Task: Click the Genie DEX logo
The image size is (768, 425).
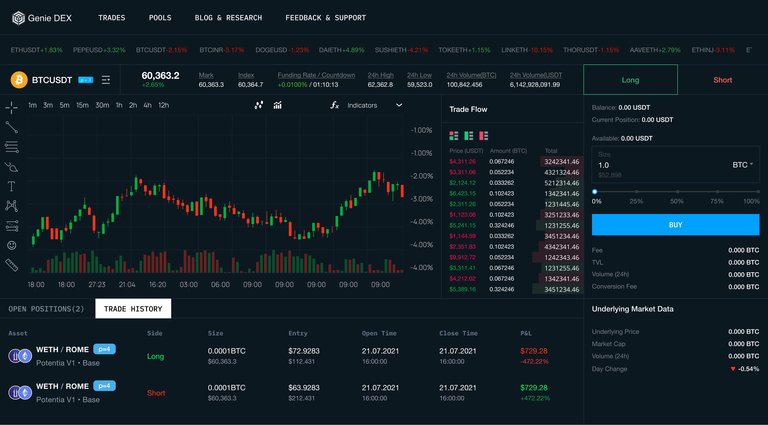Action: (42, 18)
